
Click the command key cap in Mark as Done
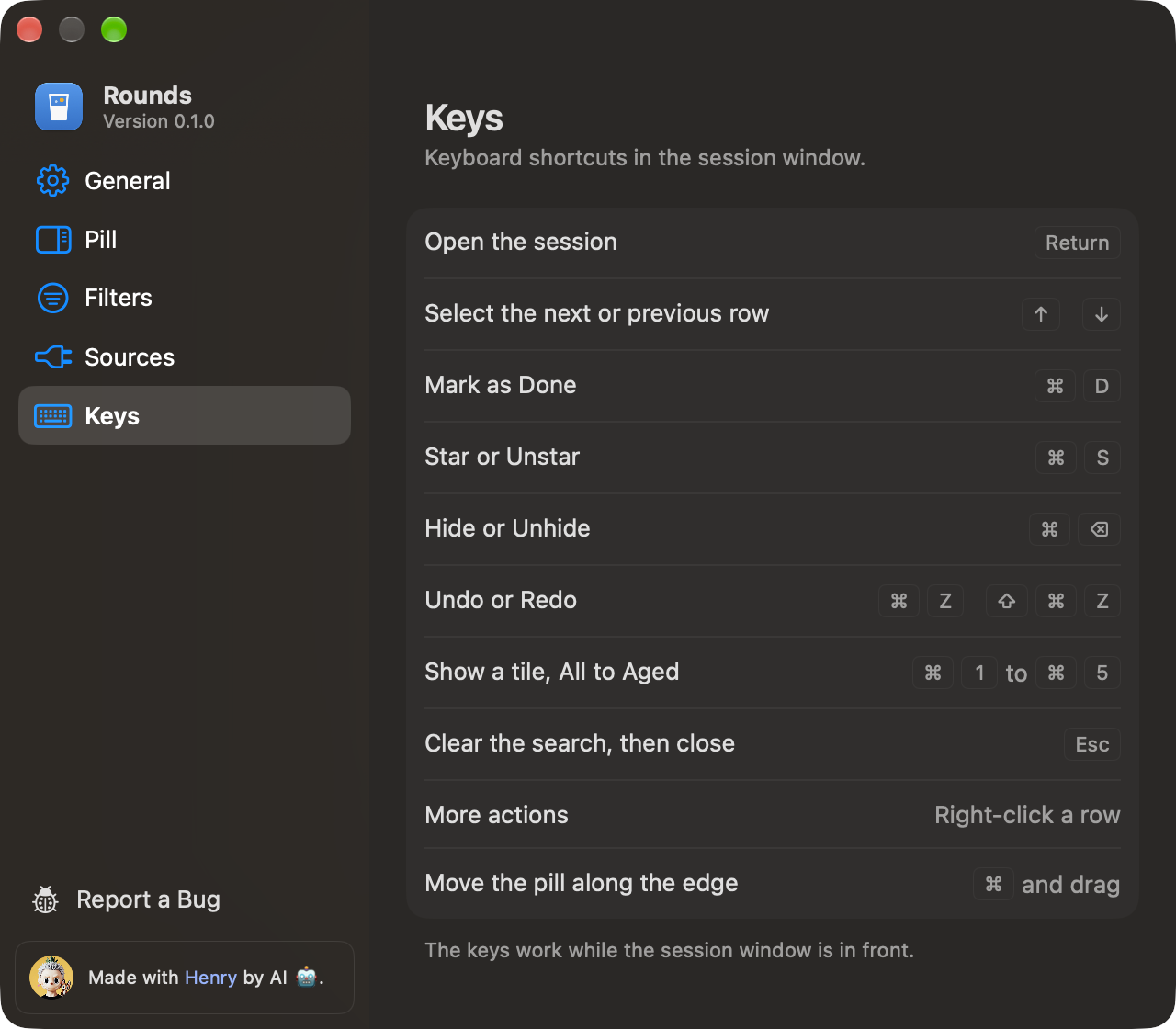coord(1056,386)
